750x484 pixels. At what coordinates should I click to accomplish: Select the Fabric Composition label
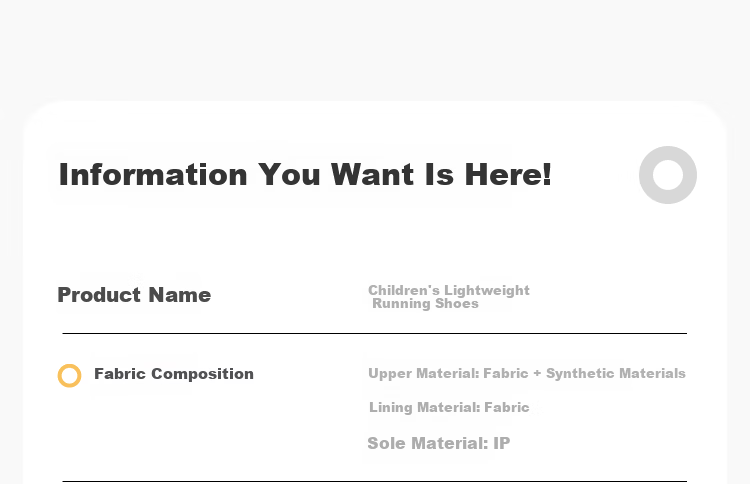click(174, 374)
